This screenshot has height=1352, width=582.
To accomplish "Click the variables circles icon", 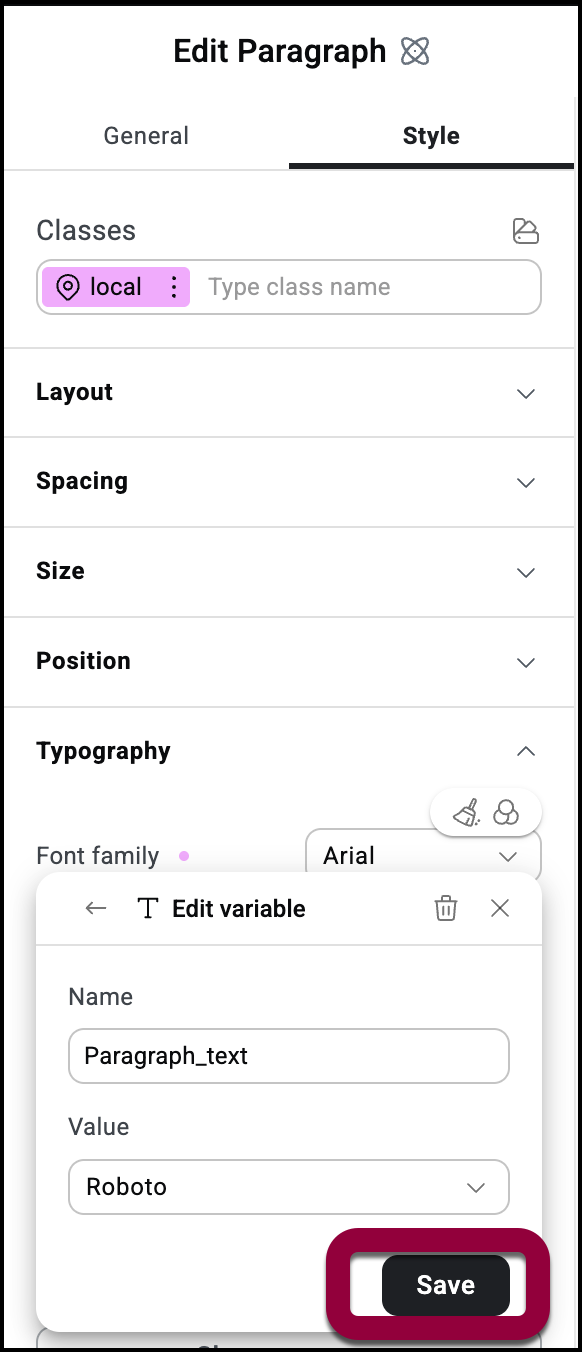I will 506,812.
